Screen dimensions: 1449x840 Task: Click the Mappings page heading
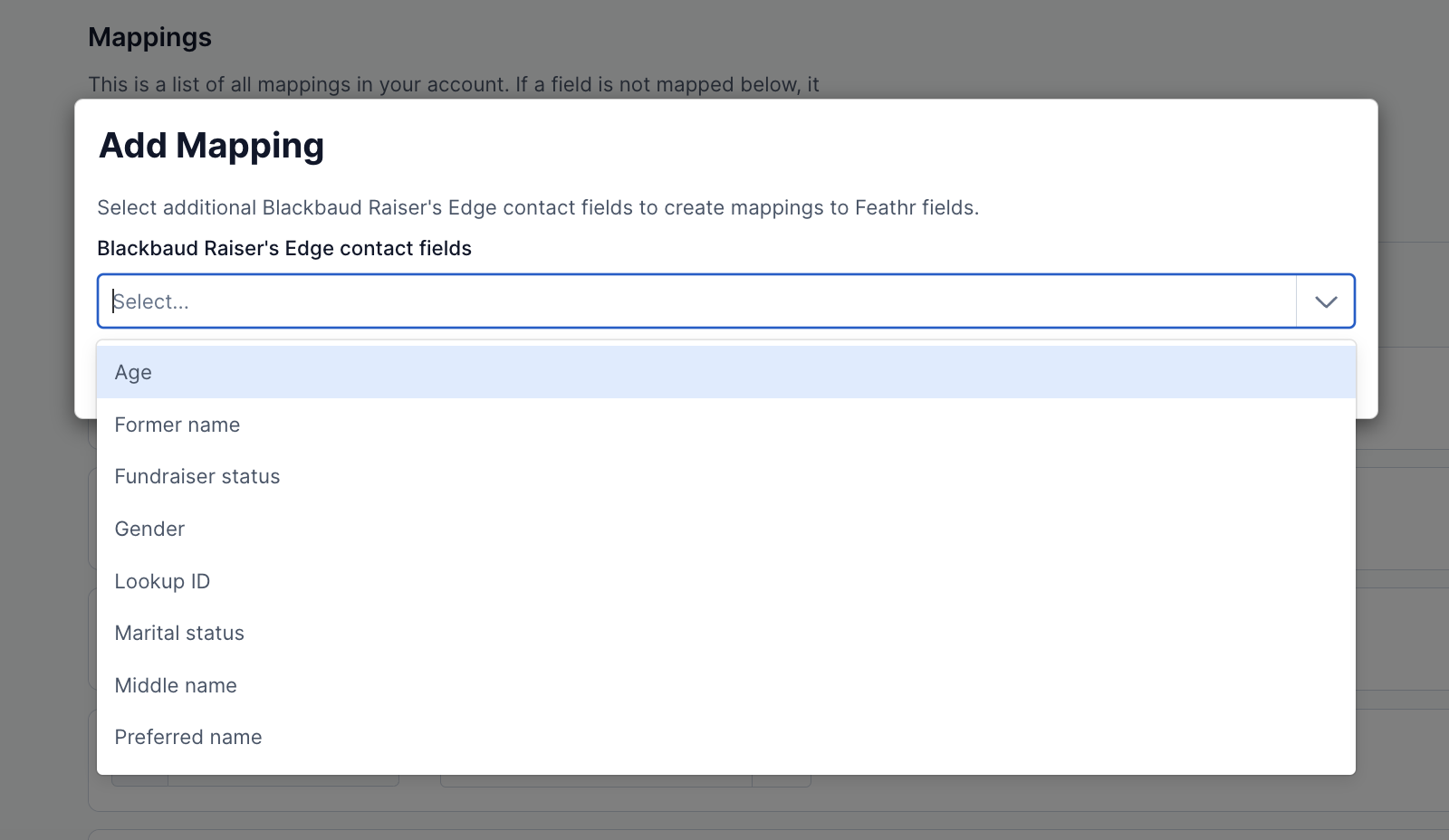[149, 37]
